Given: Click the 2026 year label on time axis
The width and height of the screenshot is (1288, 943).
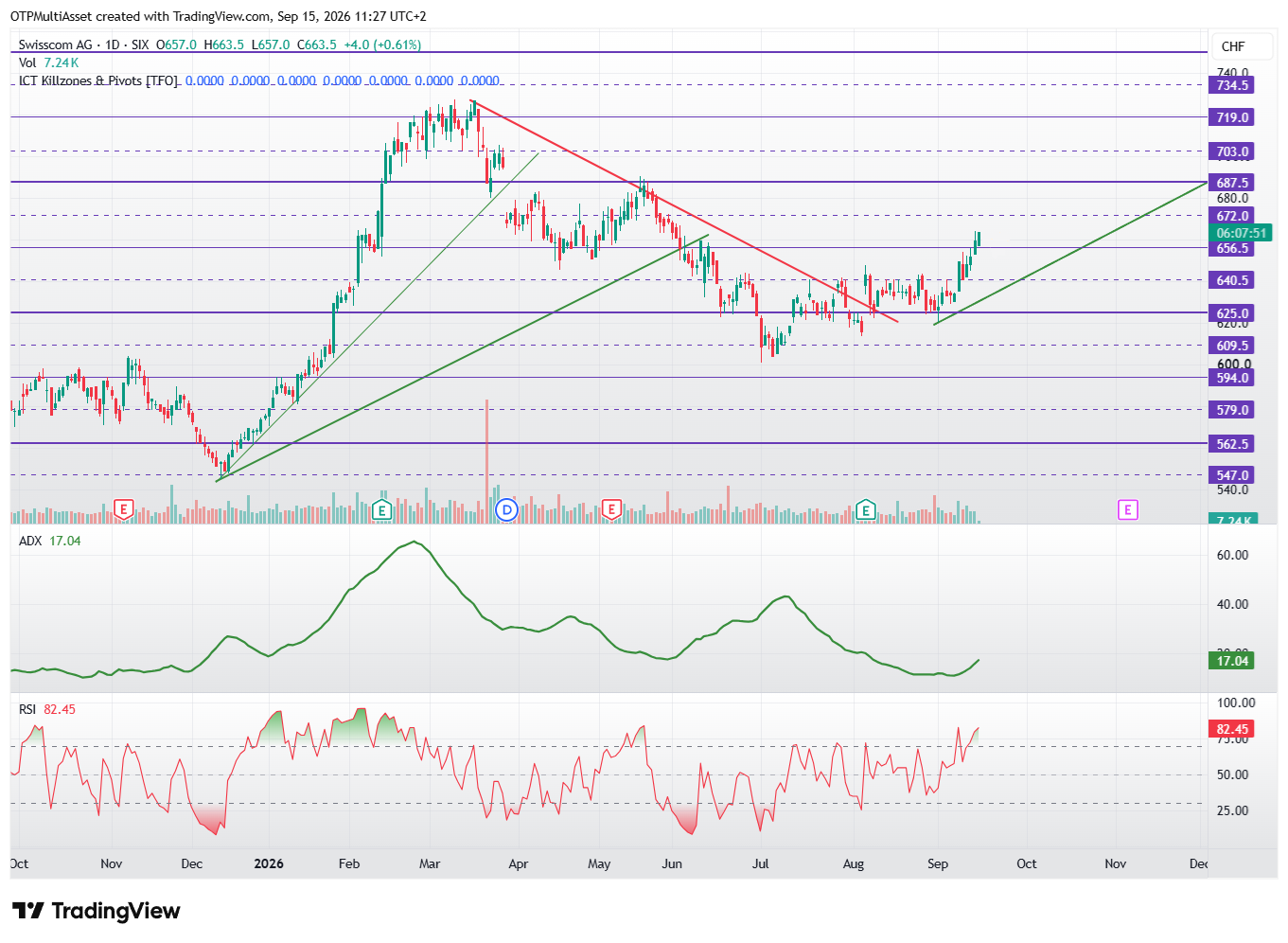Looking at the screenshot, I should tap(269, 863).
